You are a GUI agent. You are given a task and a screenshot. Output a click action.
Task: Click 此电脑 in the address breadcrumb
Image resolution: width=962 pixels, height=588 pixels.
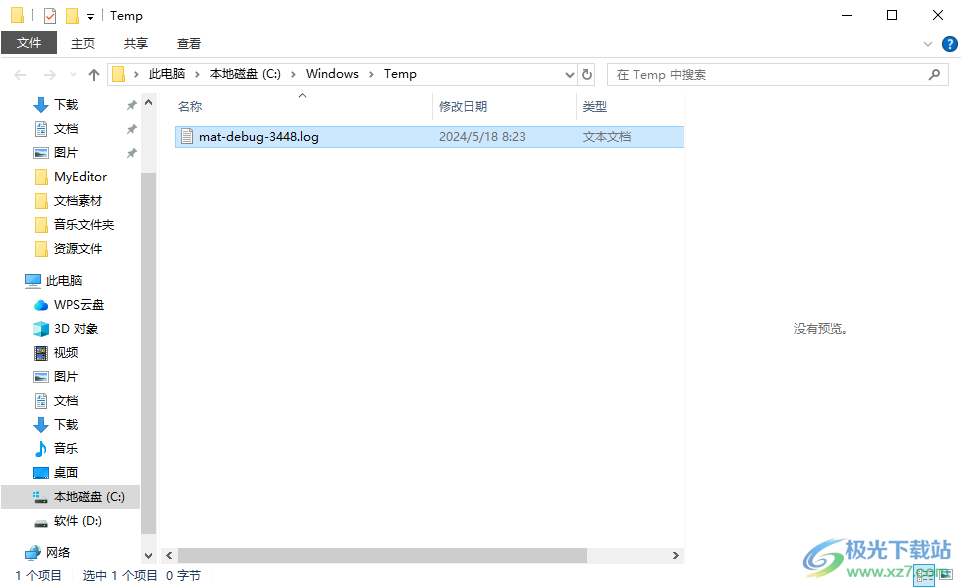(167, 74)
